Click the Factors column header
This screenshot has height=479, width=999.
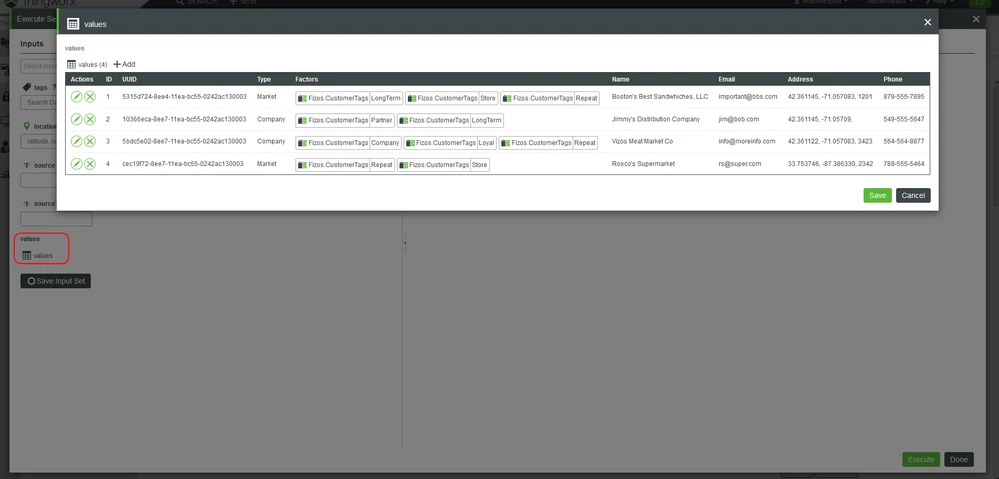pyautogui.click(x=306, y=80)
